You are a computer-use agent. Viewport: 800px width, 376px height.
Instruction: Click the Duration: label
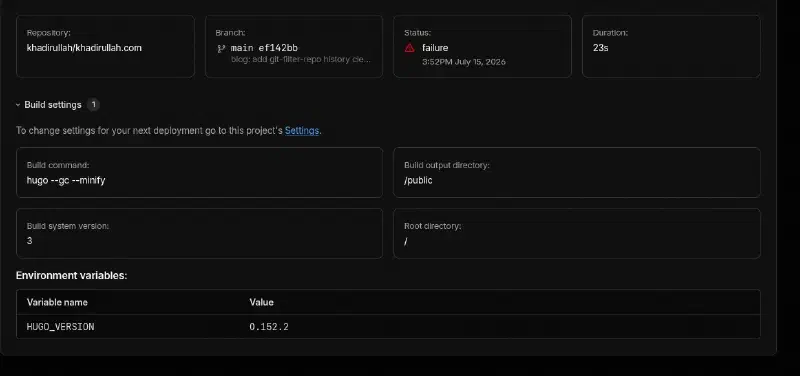click(610, 33)
